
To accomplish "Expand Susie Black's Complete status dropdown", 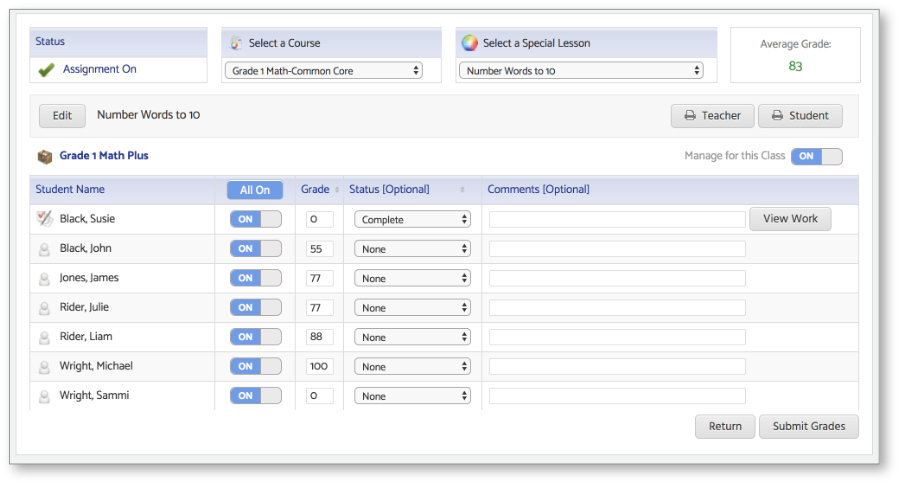I will coord(411,219).
